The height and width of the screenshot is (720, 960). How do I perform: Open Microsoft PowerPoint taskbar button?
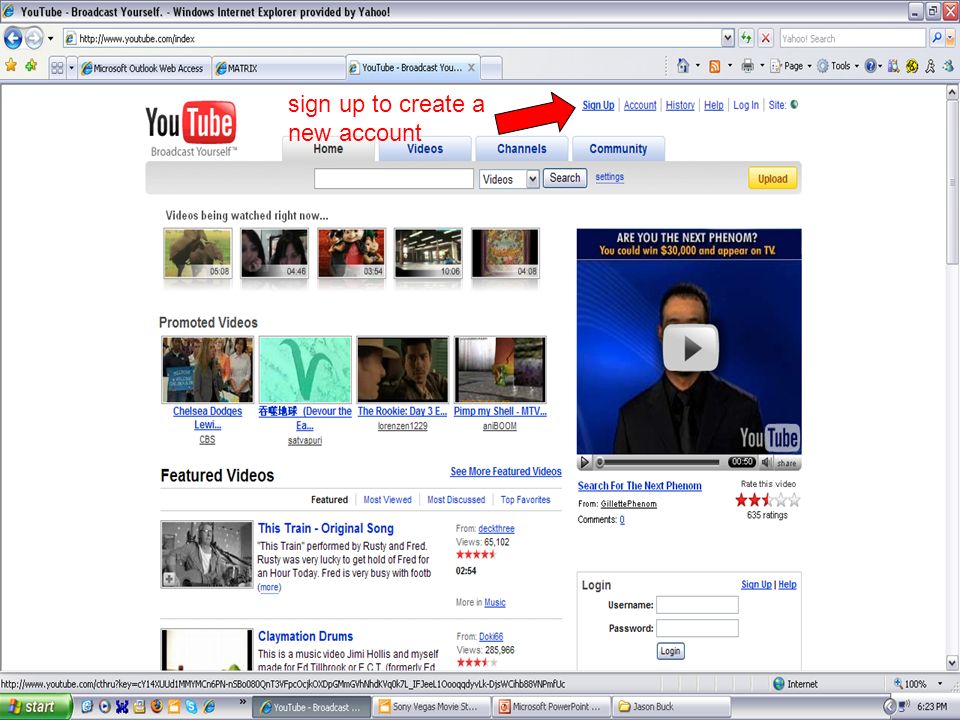[x=553, y=707]
